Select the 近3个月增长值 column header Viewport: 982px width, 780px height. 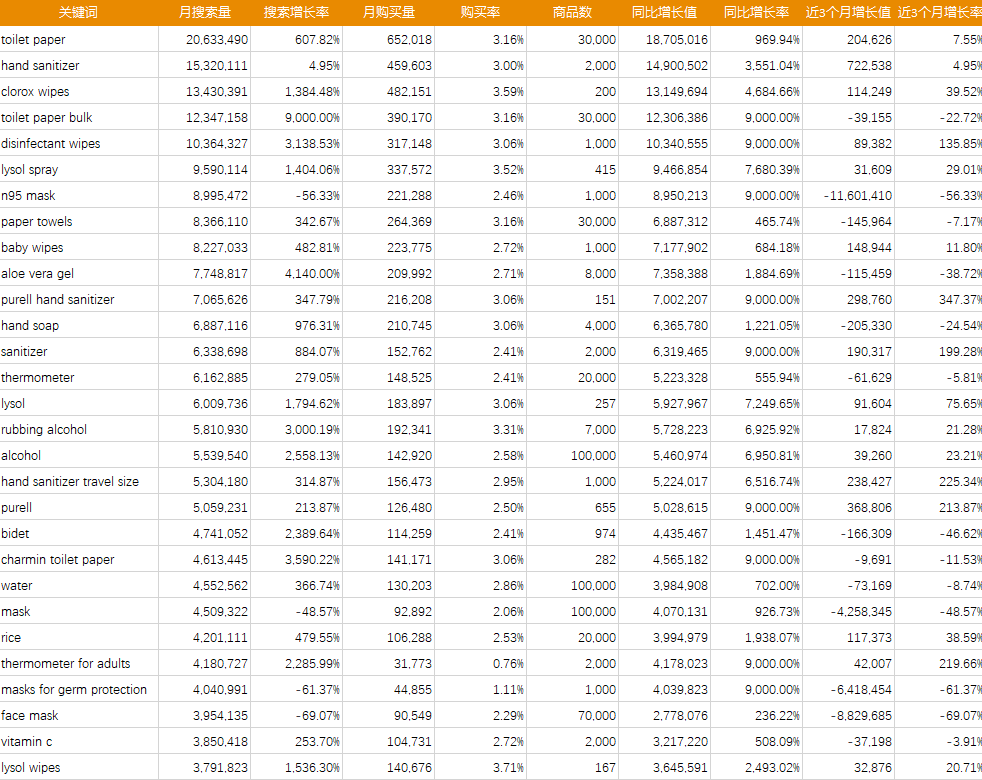(848, 13)
